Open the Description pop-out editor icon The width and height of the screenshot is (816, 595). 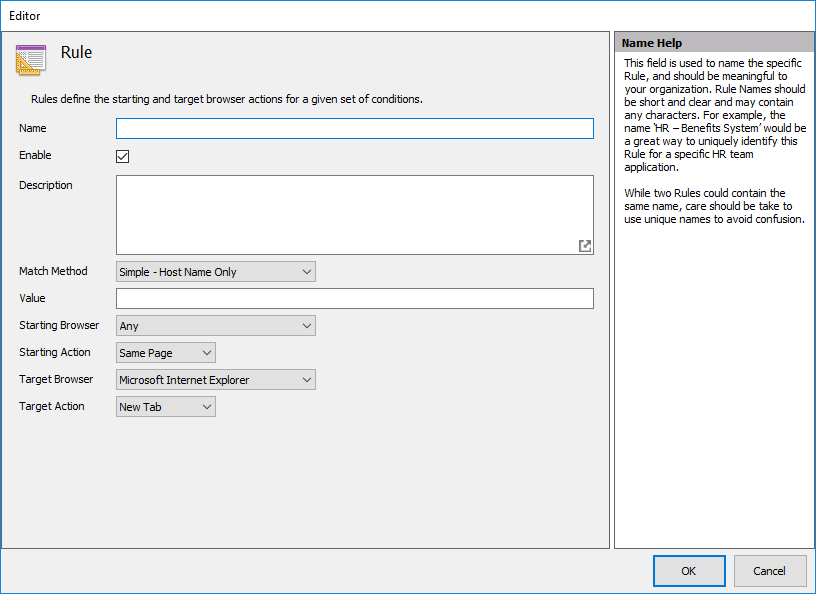point(585,246)
